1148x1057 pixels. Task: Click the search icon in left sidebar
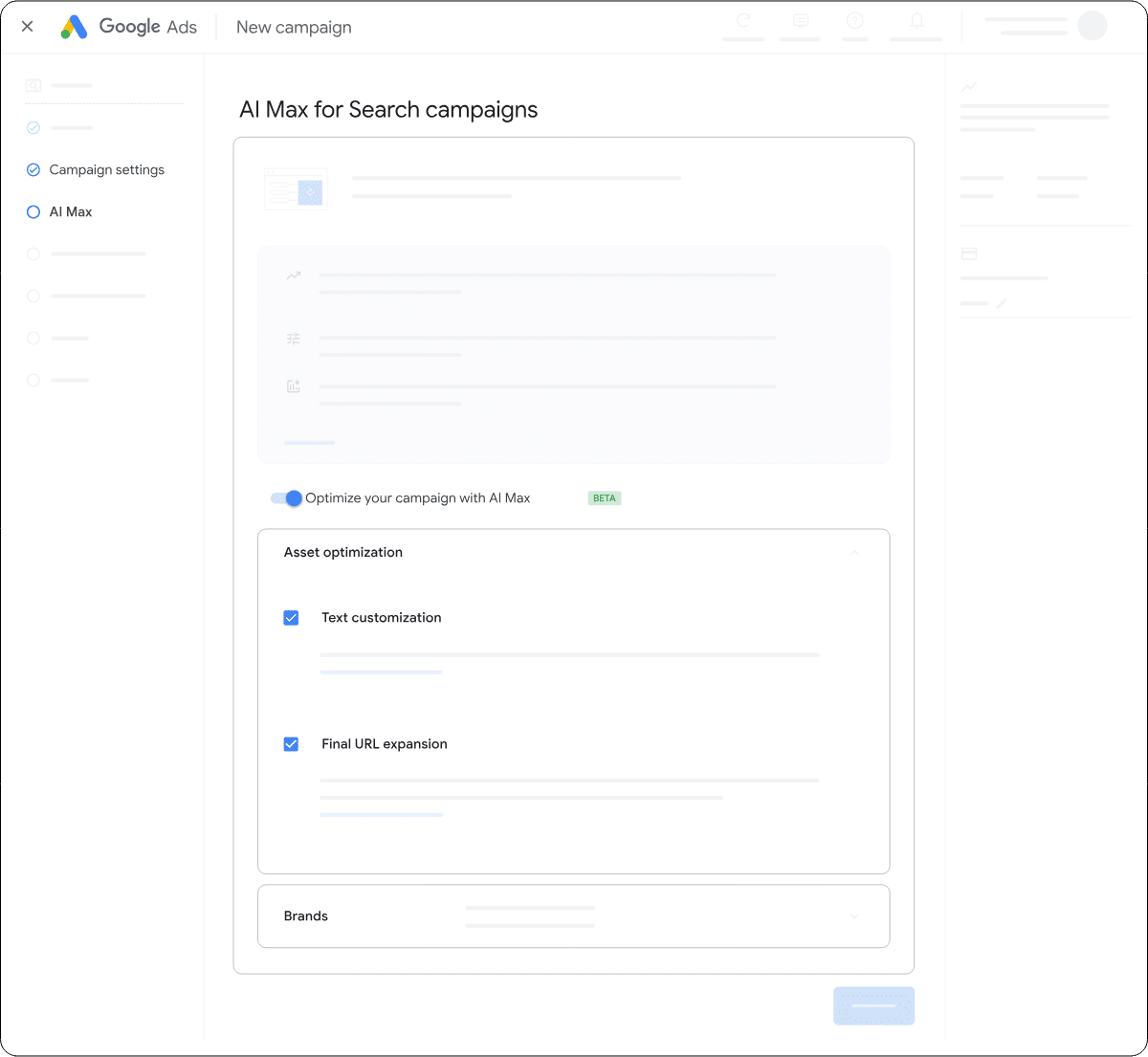point(33,85)
